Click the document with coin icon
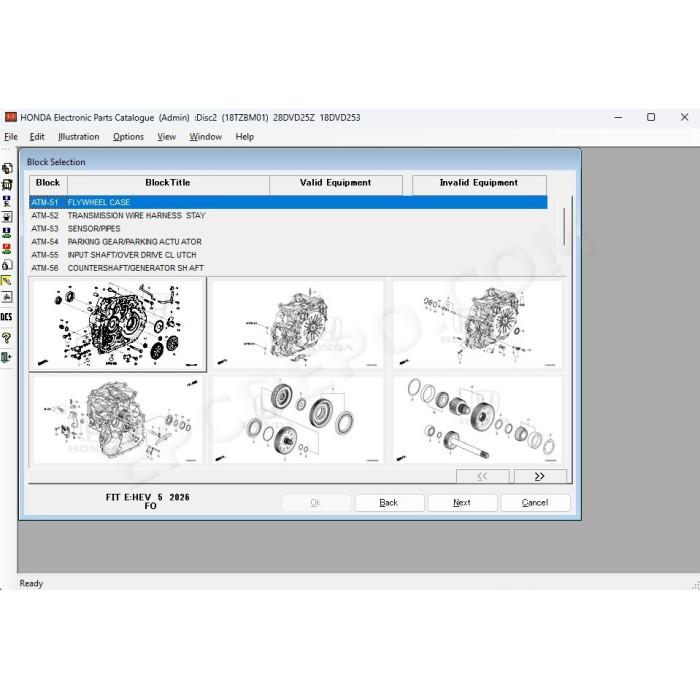The image size is (700, 700). coord(7,265)
